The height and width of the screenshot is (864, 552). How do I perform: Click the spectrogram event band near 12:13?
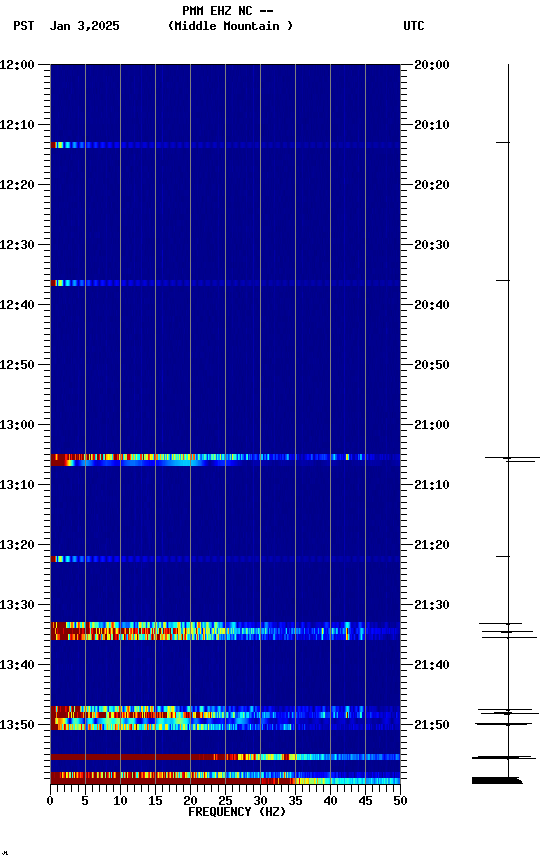pyautogui.click(x=225, y=145)
